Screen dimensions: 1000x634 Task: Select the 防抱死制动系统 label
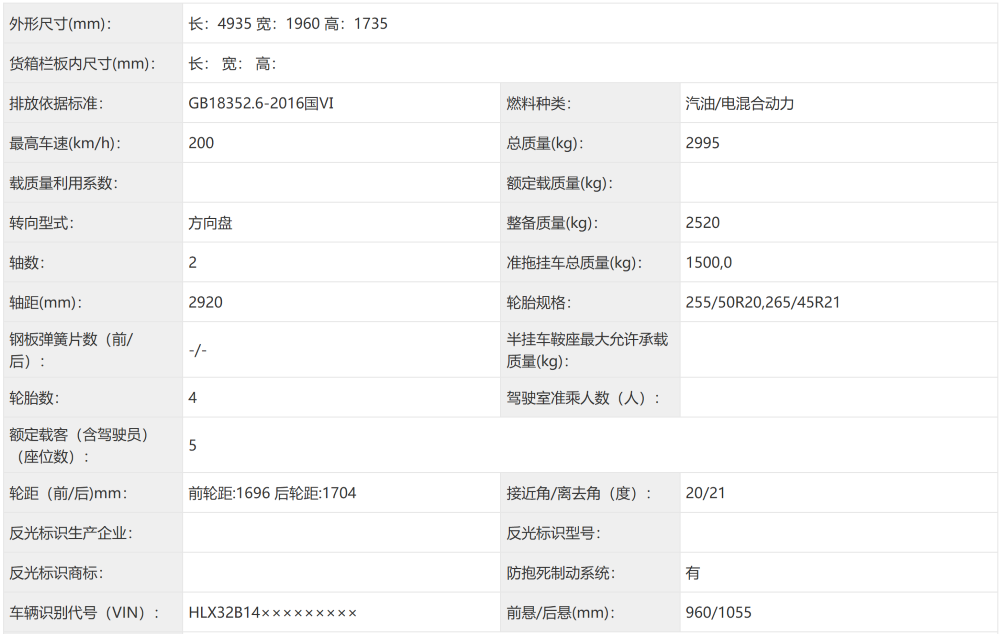(x=561, y=573)
